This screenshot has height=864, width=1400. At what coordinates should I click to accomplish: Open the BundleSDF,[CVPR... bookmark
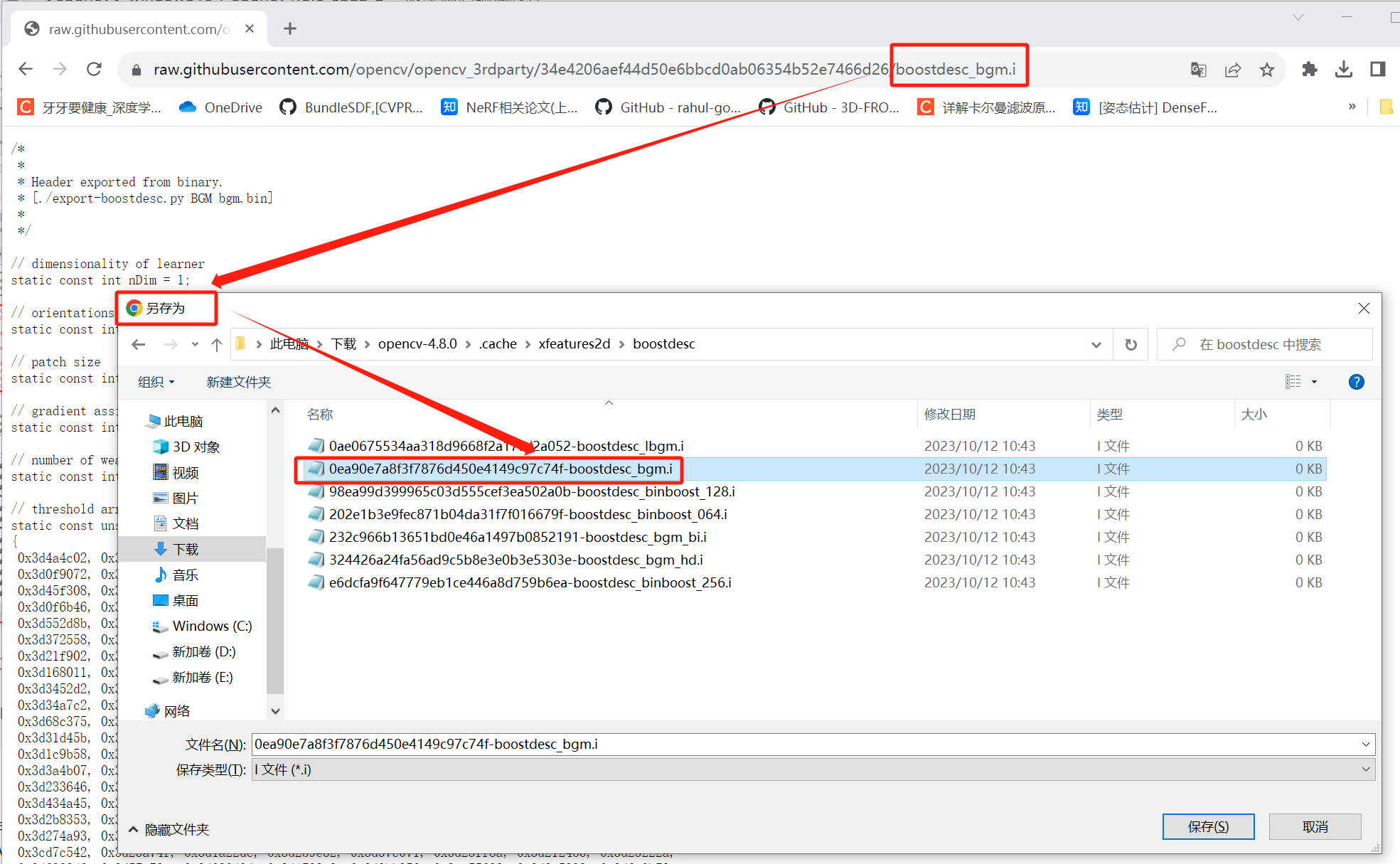pos(351,107)
